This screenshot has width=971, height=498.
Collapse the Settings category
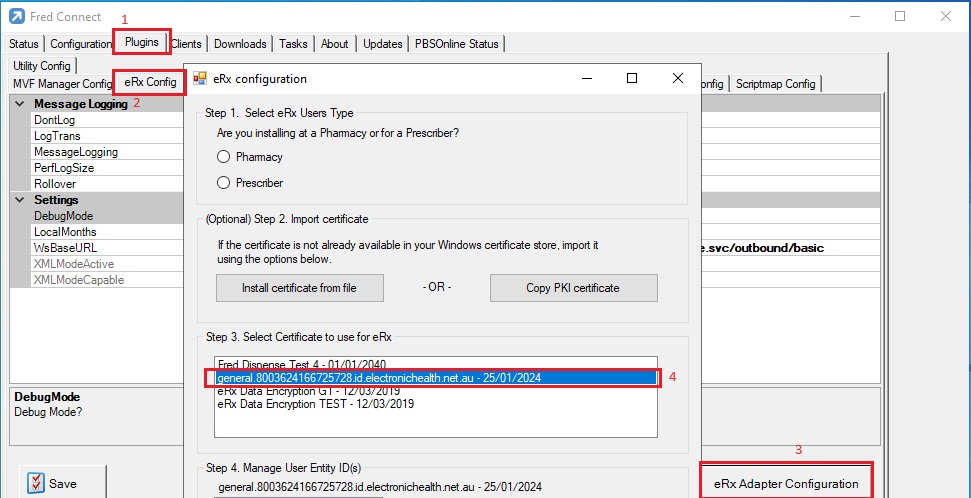point(20,200)
